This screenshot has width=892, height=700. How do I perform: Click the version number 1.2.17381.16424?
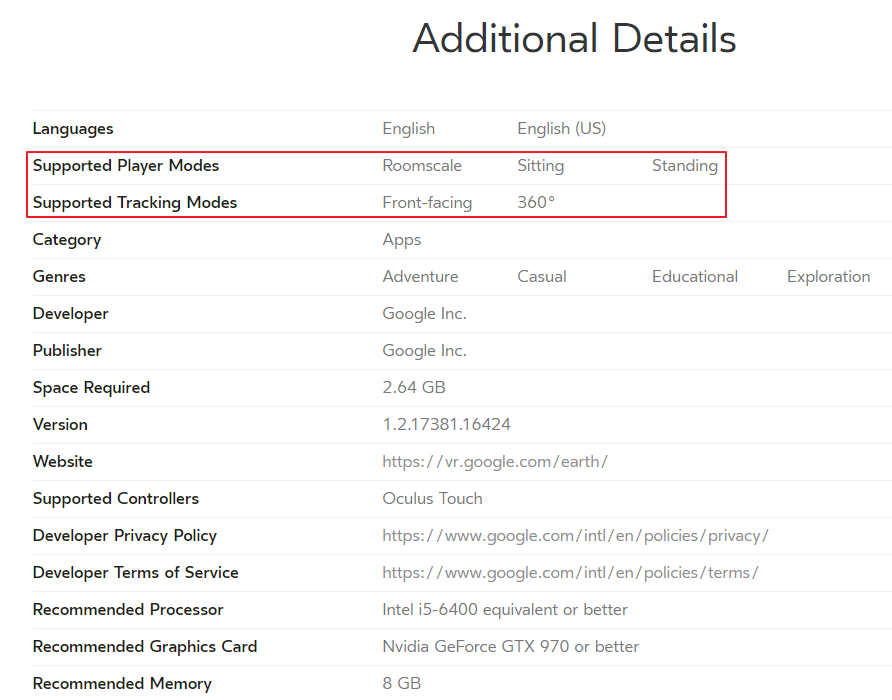(x=446, y=425)
